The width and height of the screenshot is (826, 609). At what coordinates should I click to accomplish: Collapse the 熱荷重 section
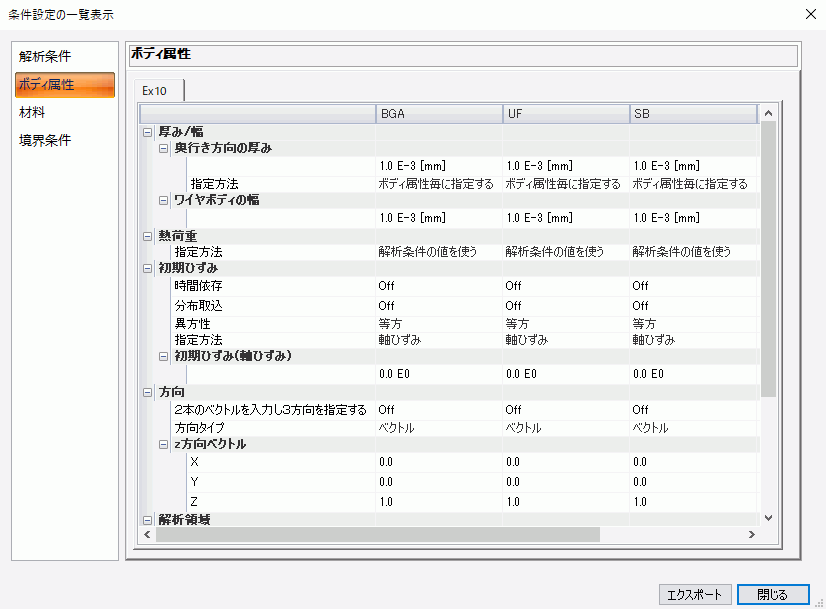148,235
